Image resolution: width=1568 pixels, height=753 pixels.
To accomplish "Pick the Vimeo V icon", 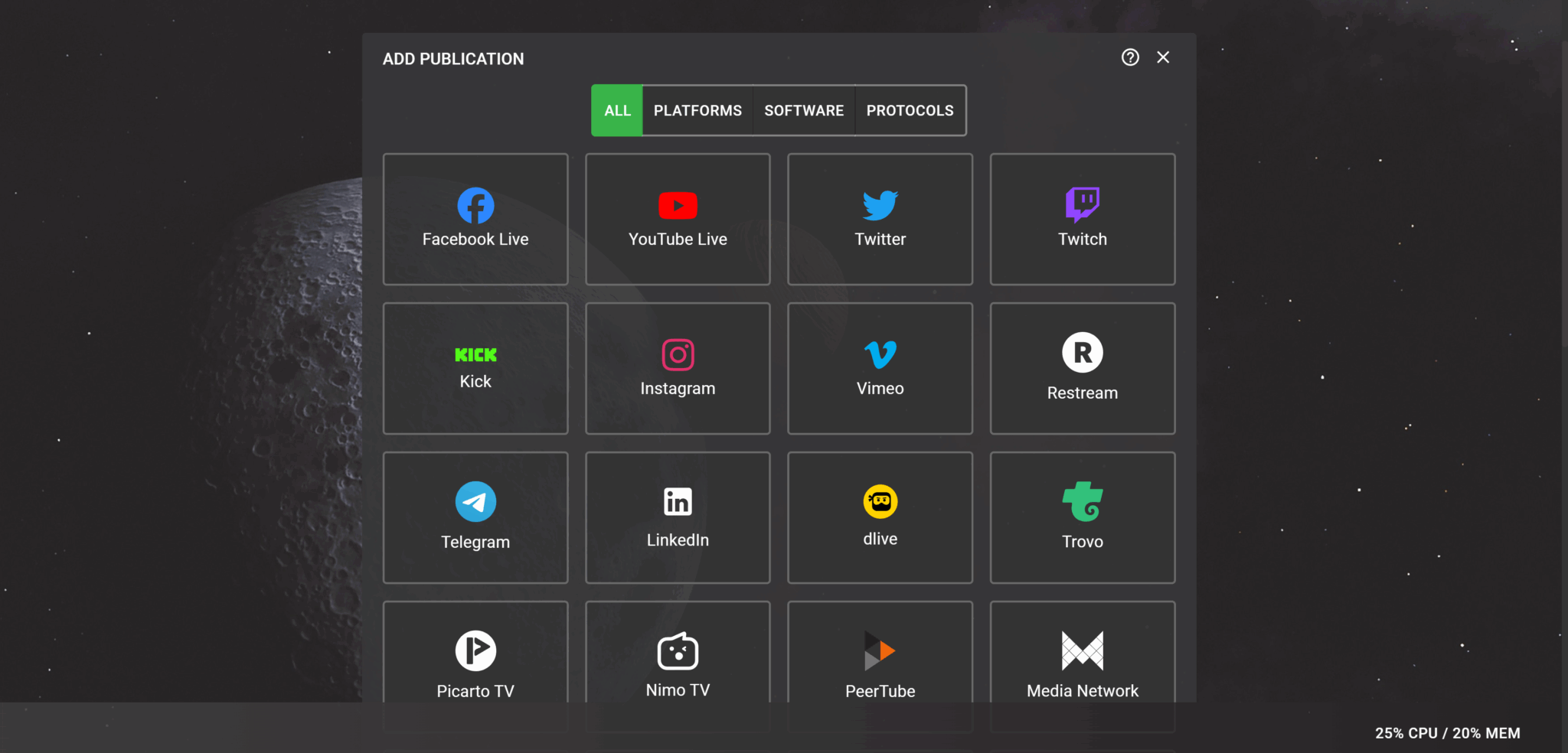I will [x=880, y=354].
